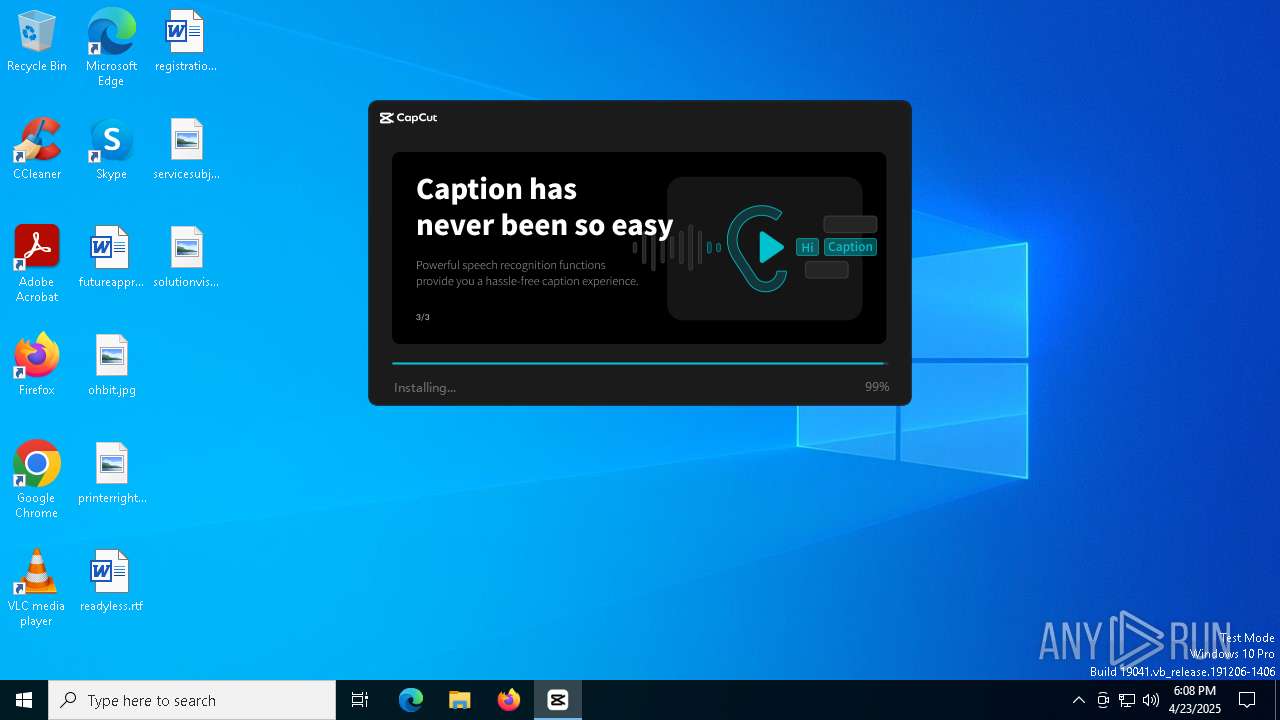Click the 'Caption has never been so easy' headline

[x=544, y=207]
